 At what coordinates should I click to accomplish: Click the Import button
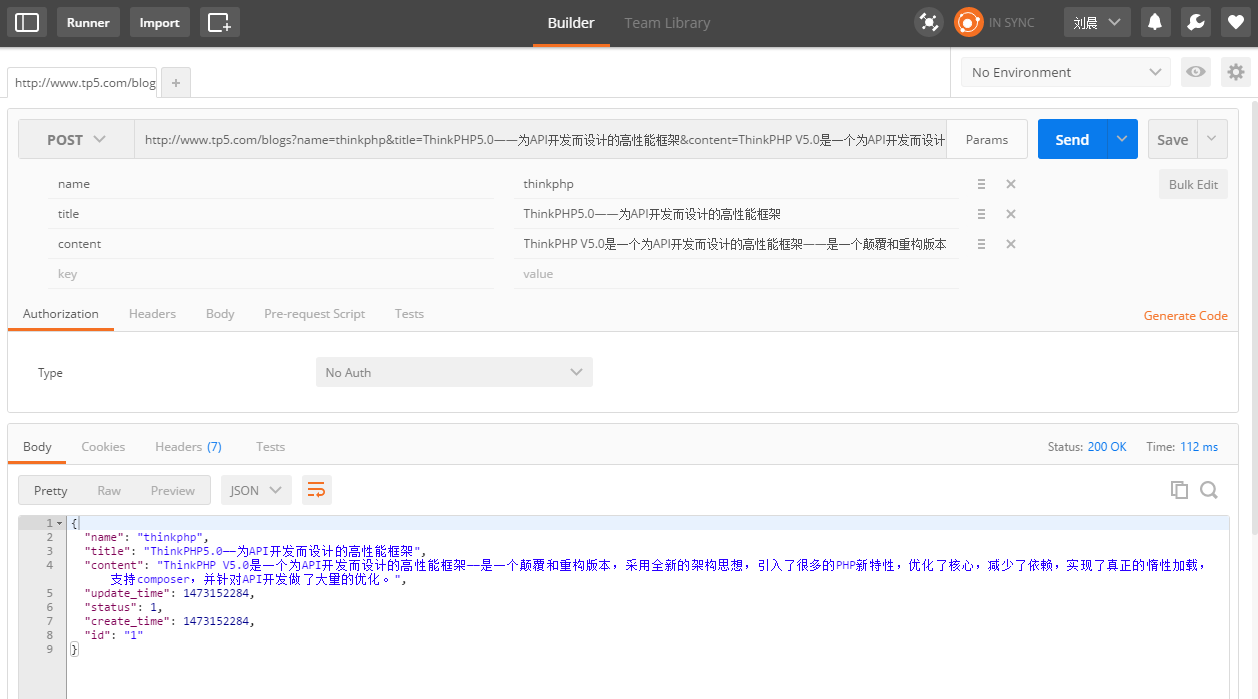[x=159, y=22]
